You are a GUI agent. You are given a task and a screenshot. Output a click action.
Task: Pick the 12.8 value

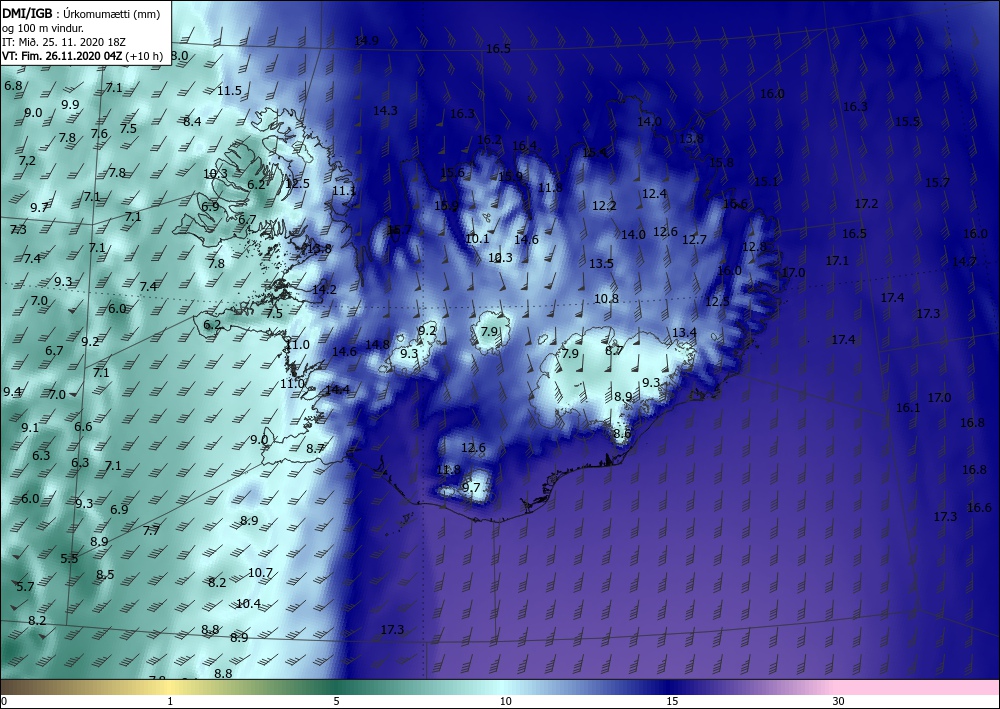754,247
